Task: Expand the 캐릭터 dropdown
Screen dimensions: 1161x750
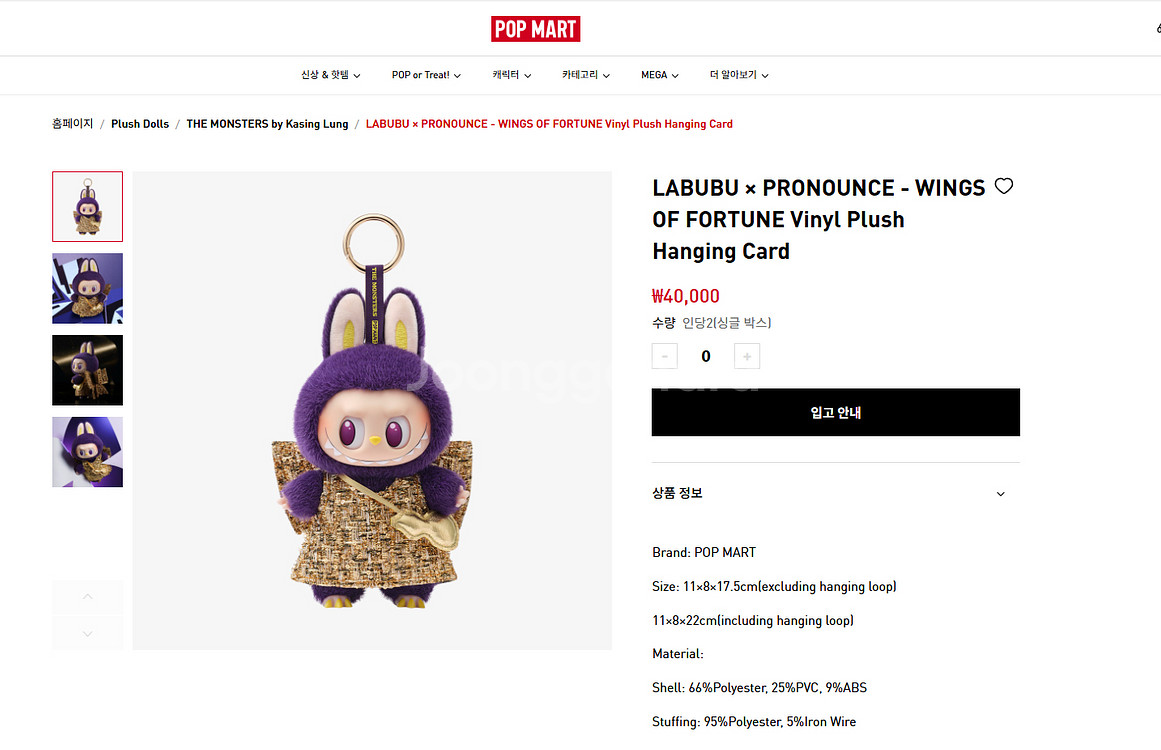Action: coord(512,75)
